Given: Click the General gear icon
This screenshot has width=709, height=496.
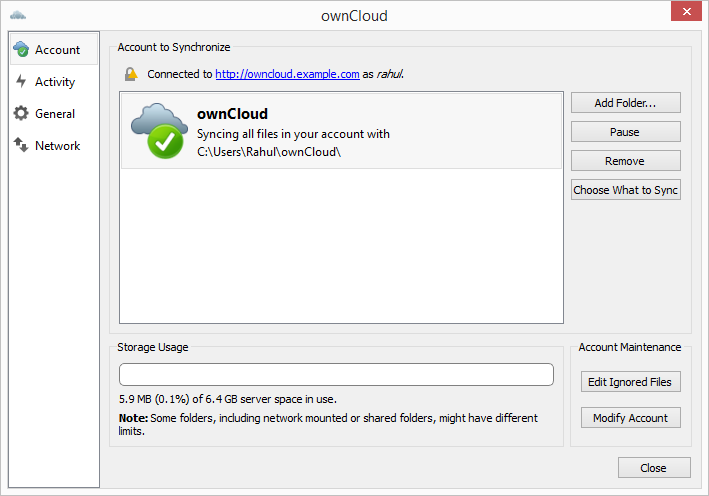Looking at the screenshot, I should [x=21, y=114].
